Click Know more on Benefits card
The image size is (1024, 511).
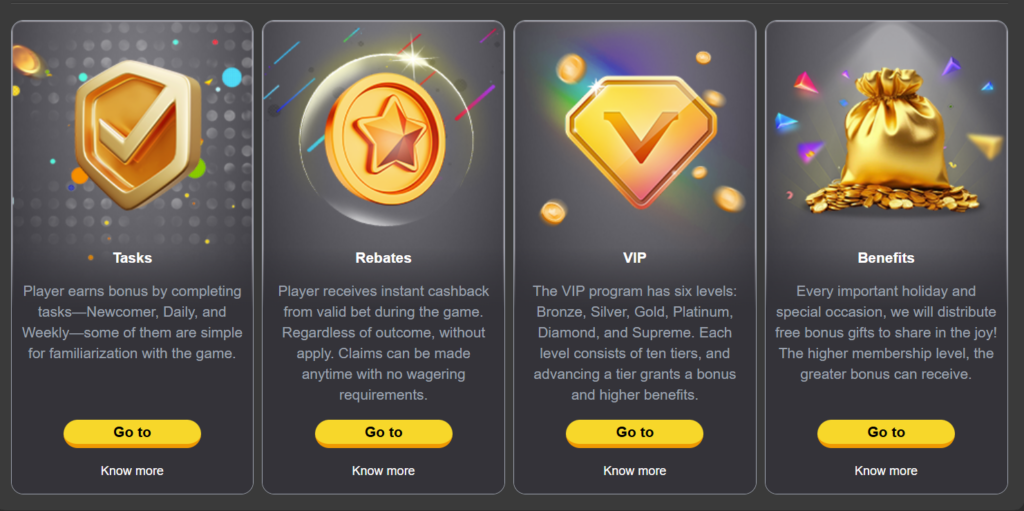886,470
